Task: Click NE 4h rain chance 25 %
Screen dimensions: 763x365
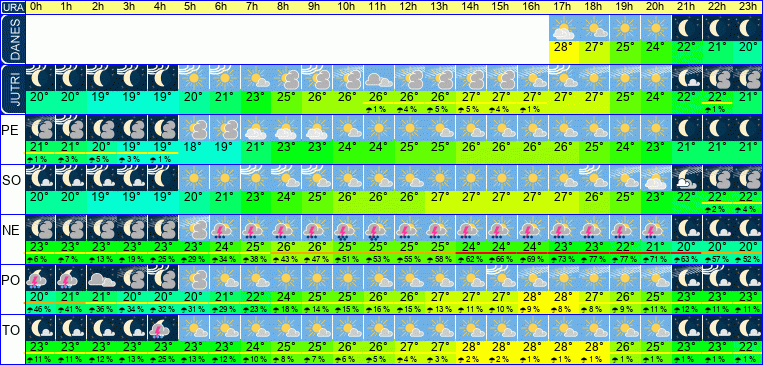Action: pyautogui.click(x=163, y=260)
